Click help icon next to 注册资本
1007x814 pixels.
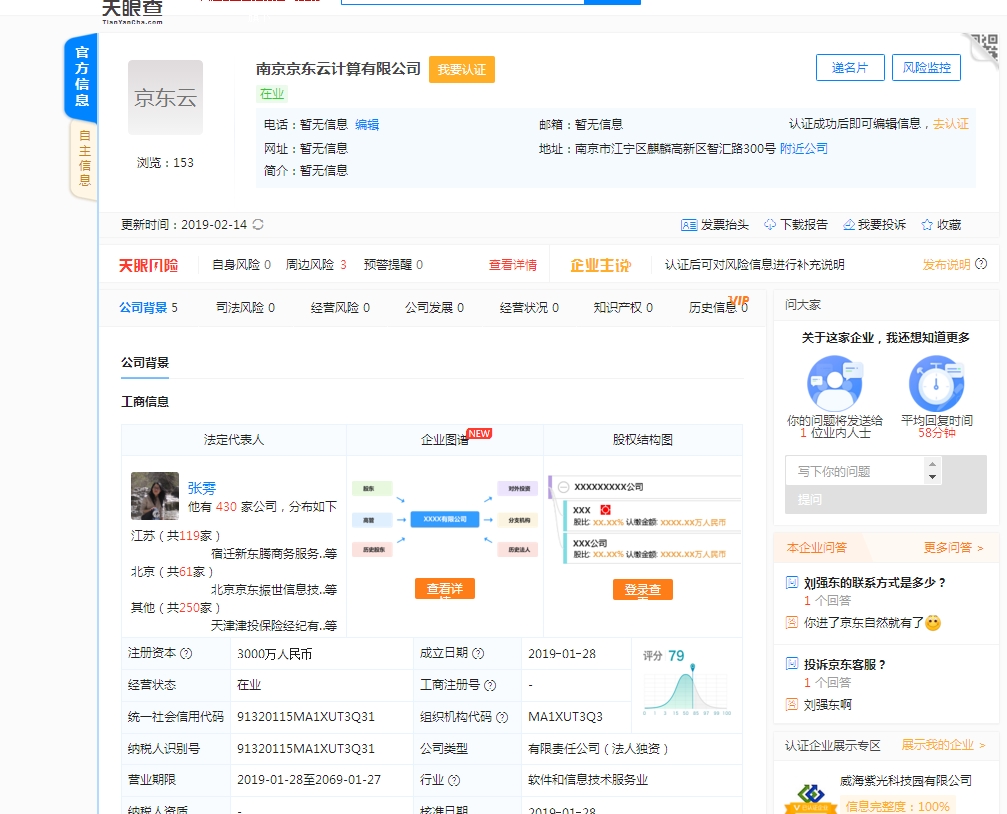(x=186, y=654)
